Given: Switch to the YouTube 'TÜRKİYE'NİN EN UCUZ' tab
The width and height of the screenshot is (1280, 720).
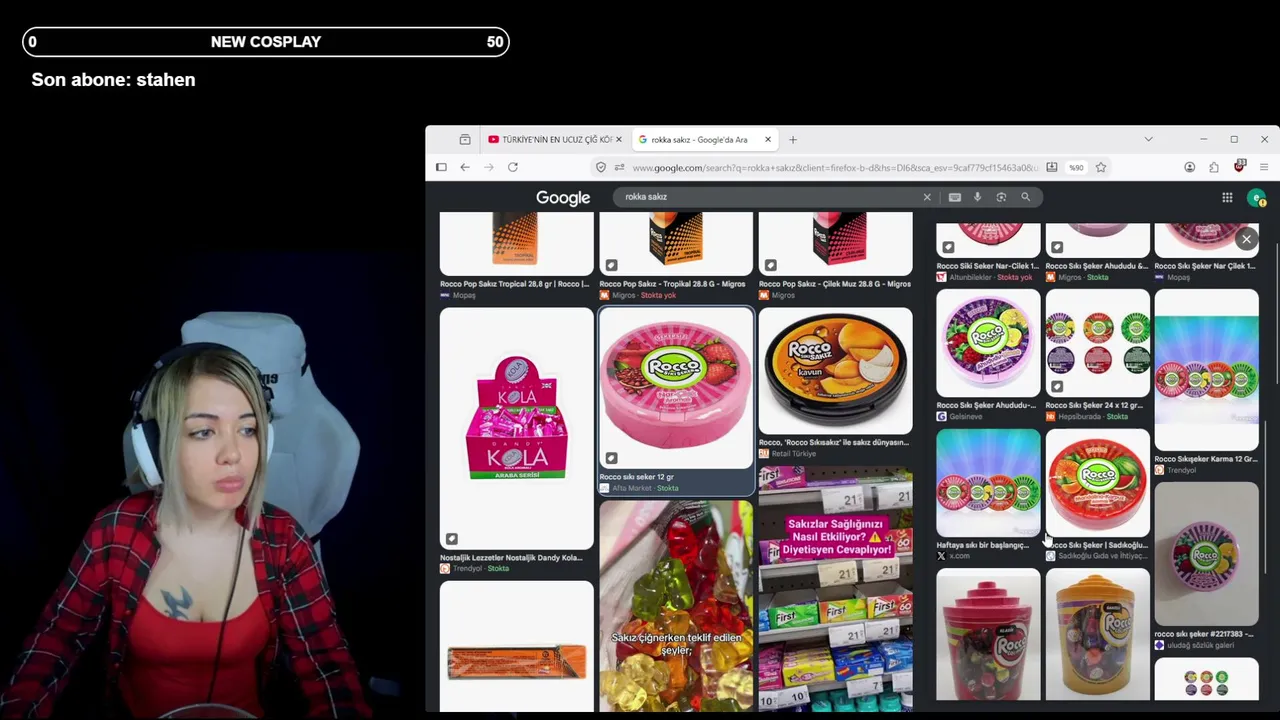Looking at the screenshot, I should coord(553,139).
